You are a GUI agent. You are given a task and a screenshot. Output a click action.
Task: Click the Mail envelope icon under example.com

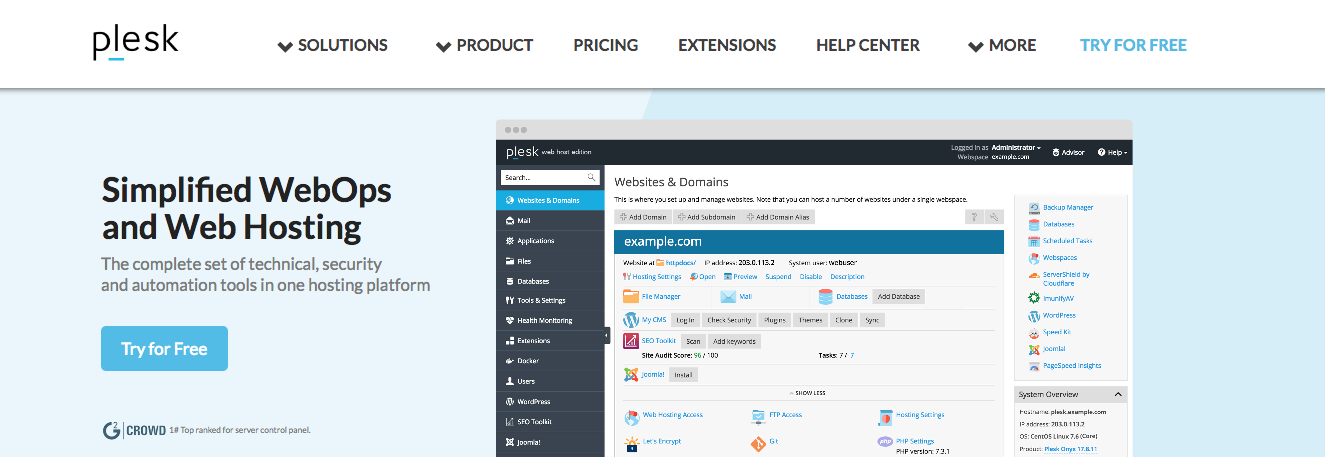(x=727, y=296)
